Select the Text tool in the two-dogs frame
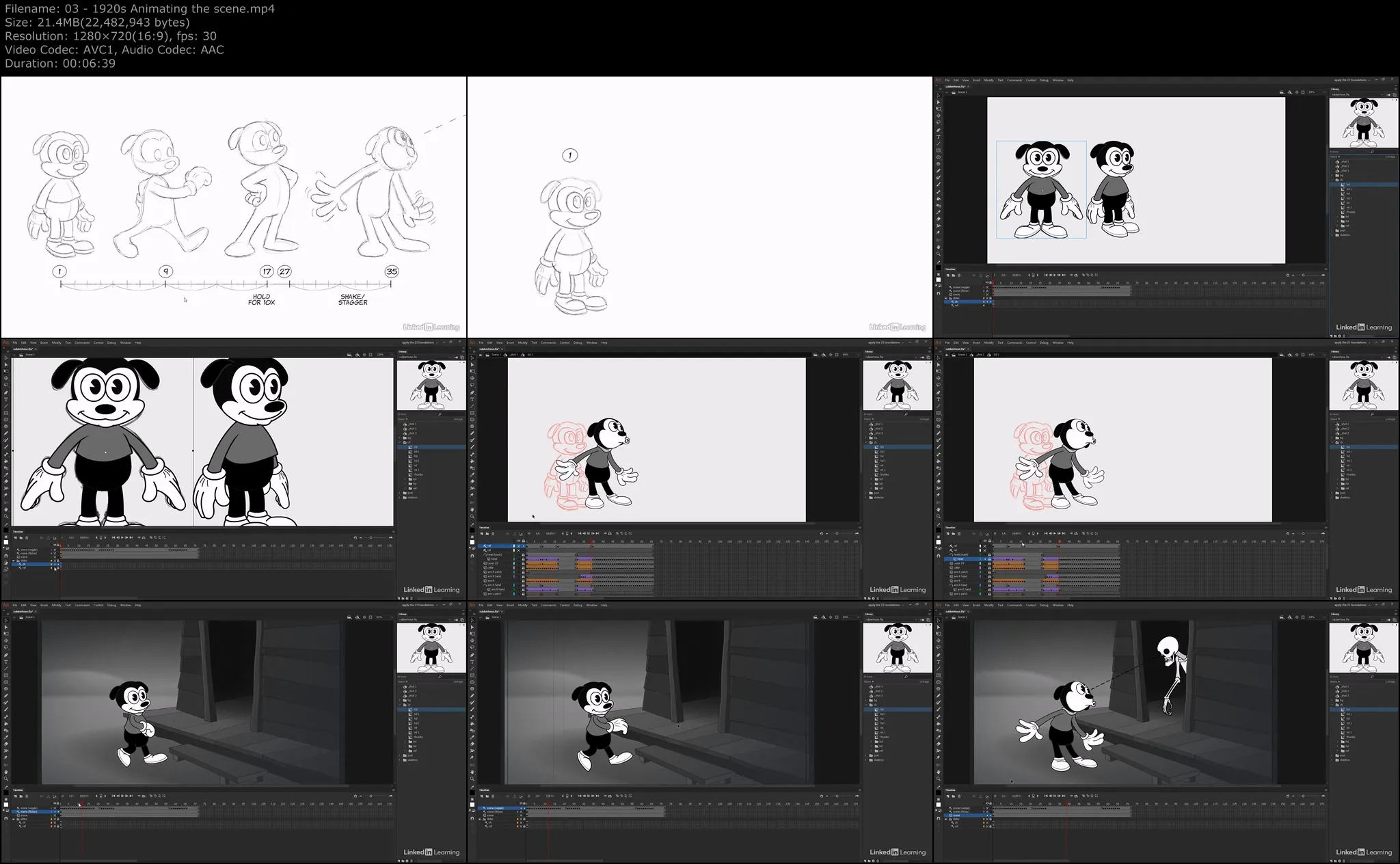The height and width of the screenshot is (864, 1400). coord(939,137)
